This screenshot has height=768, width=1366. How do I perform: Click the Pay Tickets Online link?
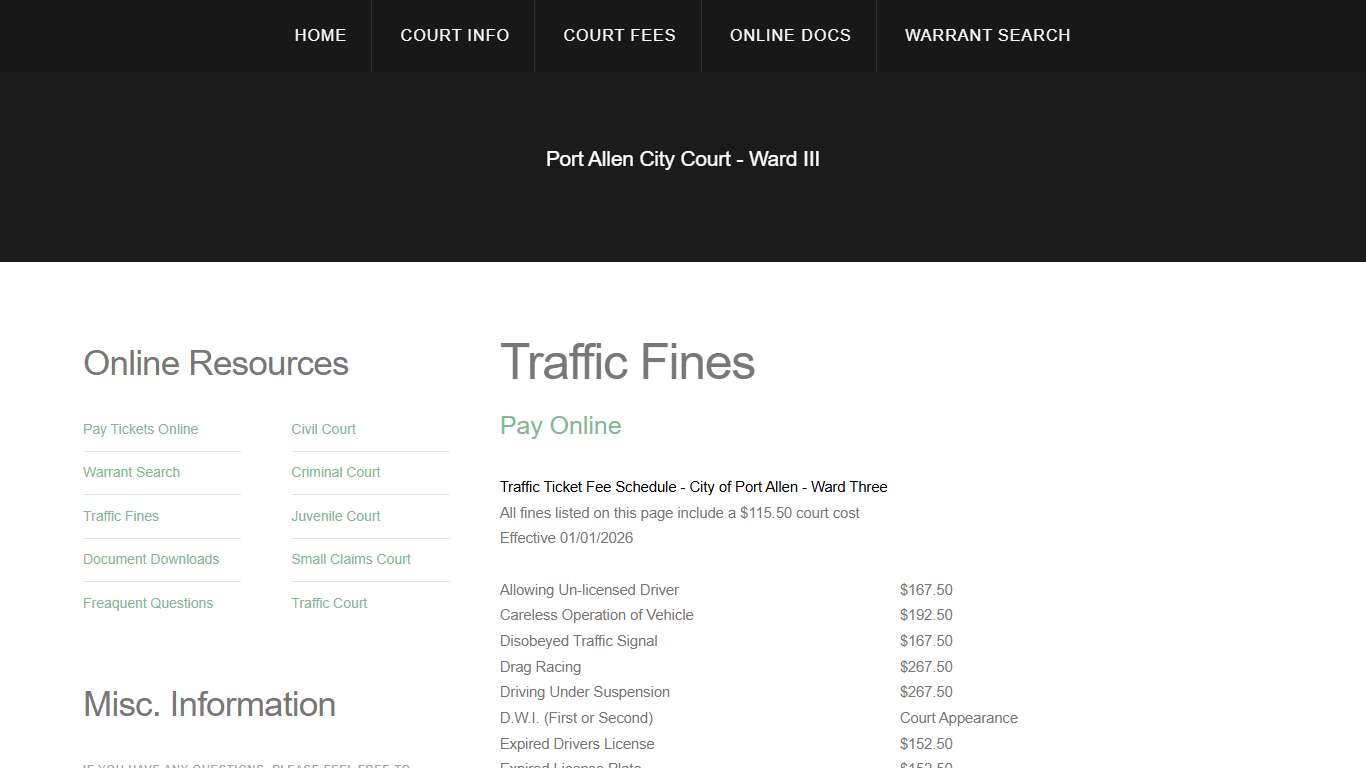click(x=140, y=429)
